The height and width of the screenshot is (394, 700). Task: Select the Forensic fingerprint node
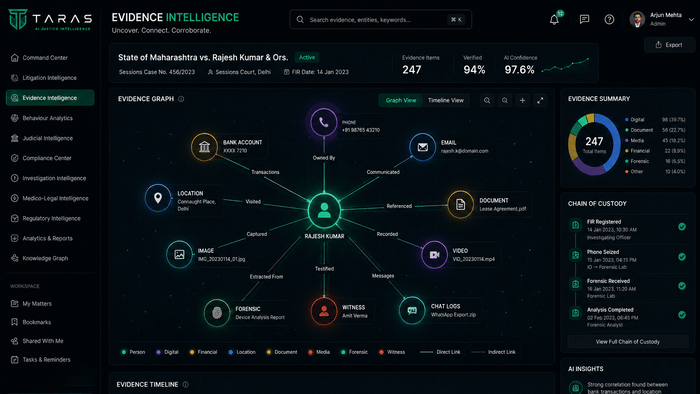point(217,313)
